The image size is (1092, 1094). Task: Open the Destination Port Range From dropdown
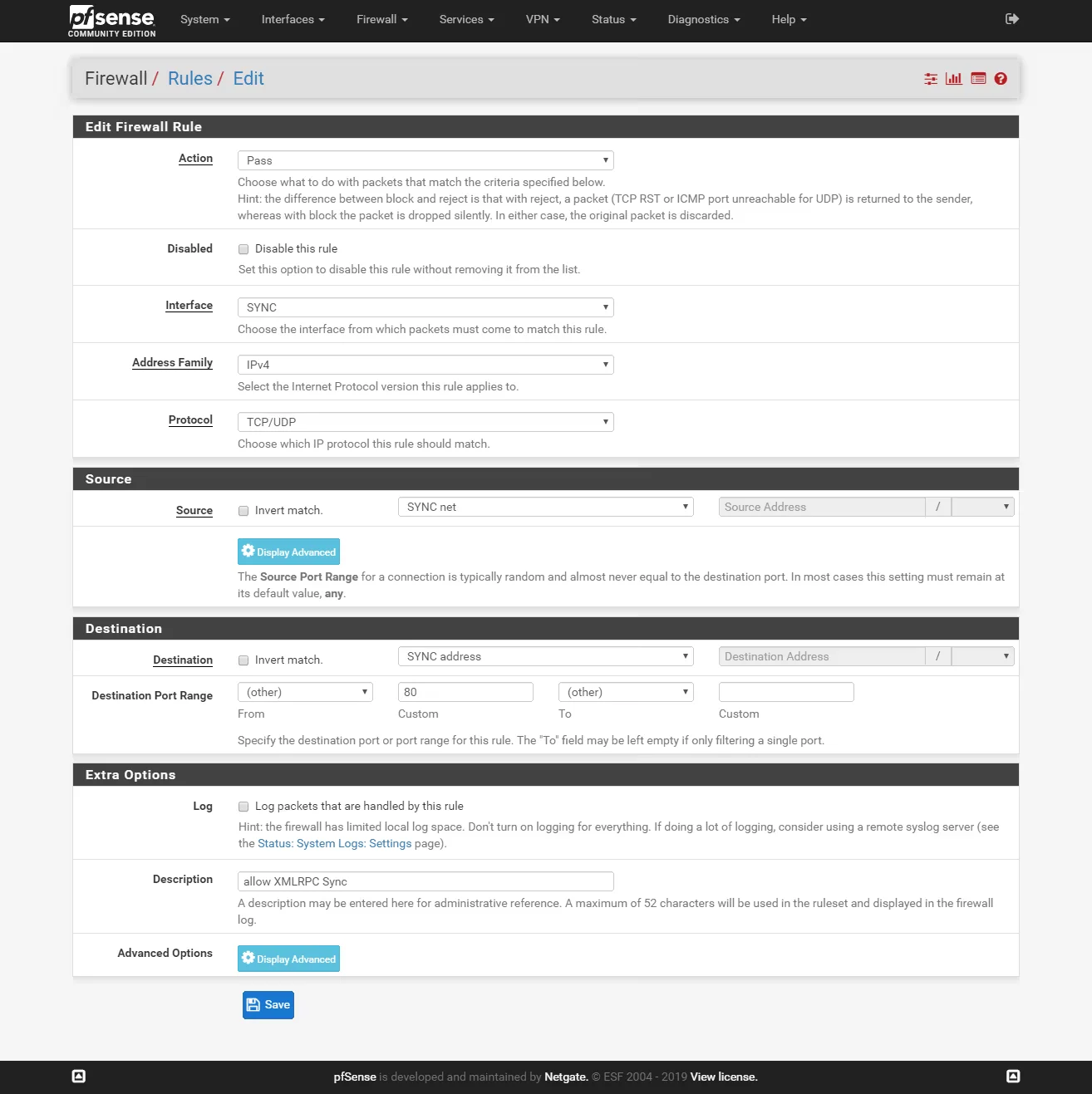point(304,691)
